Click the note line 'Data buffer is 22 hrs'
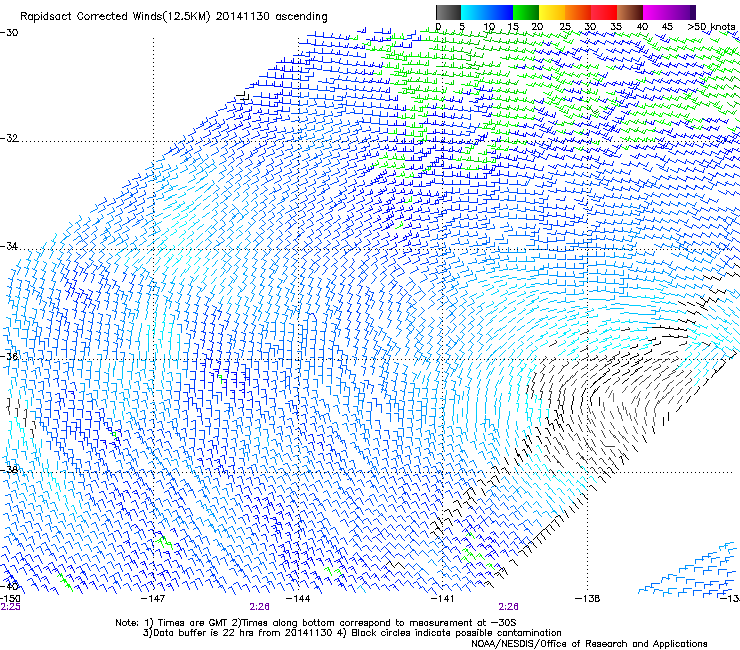 [352, 633]
